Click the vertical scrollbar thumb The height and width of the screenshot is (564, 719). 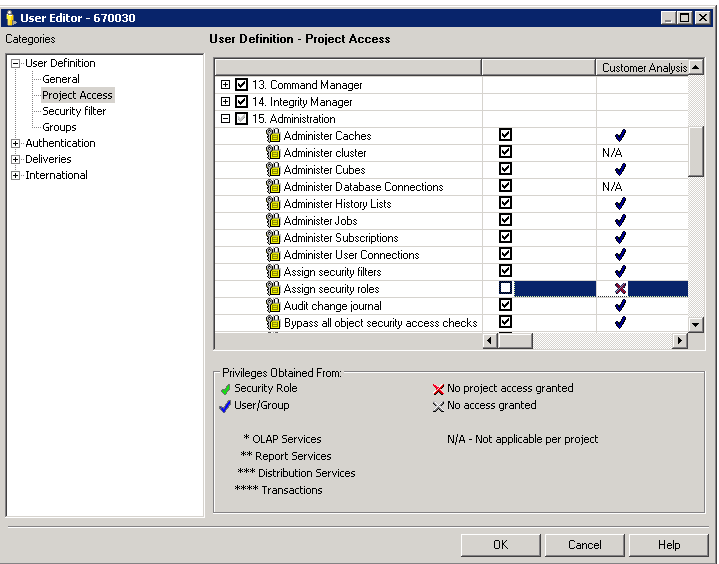696,151
